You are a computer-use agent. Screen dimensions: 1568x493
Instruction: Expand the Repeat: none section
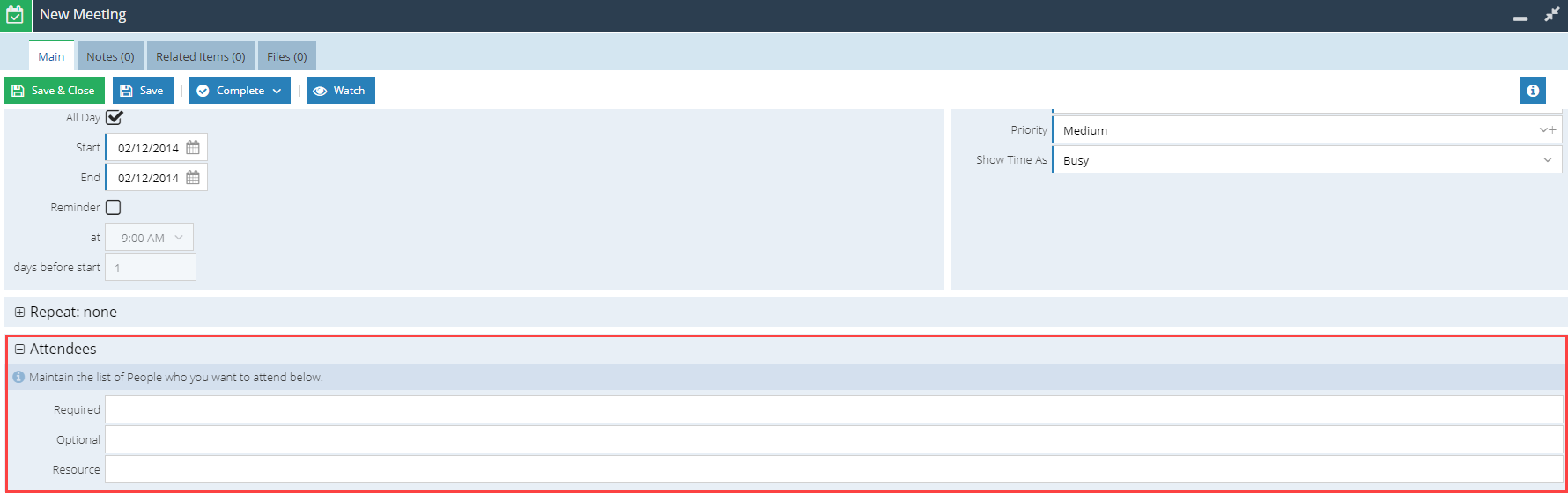pos(19,312)
